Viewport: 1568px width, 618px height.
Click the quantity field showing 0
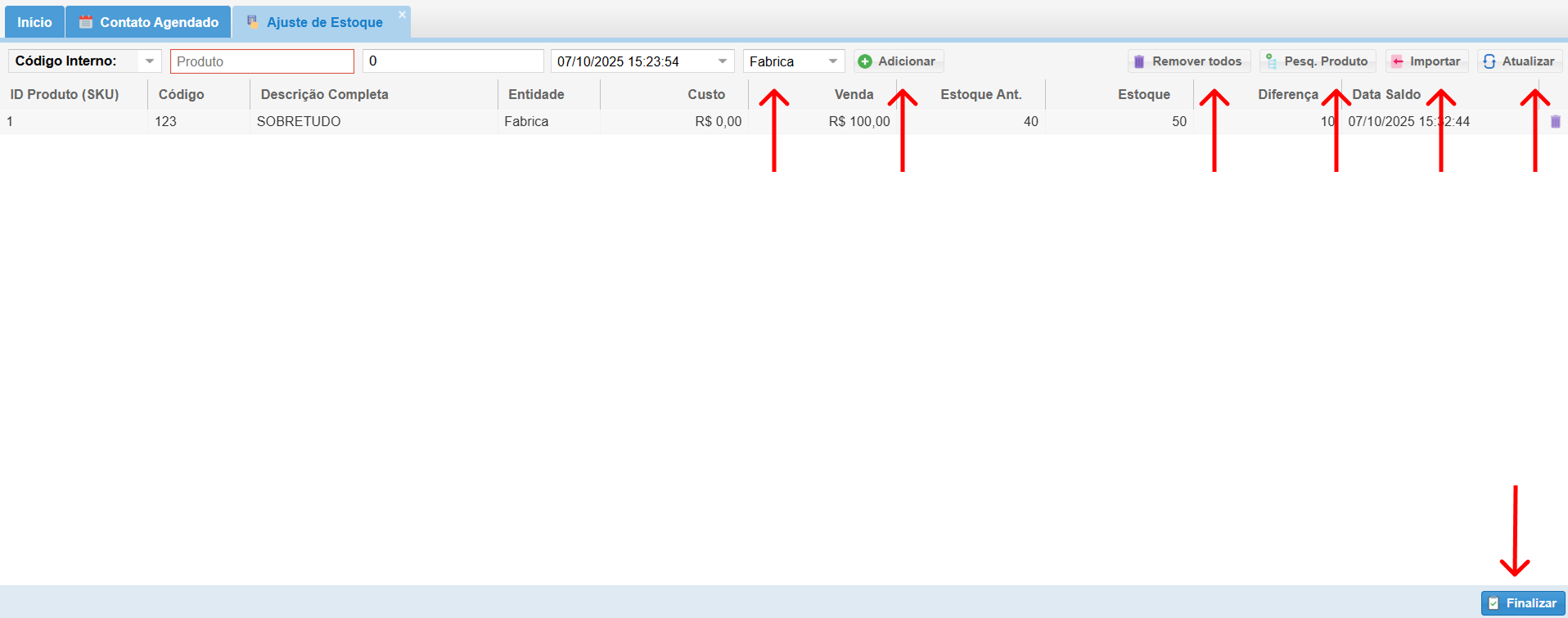(453, 61)
